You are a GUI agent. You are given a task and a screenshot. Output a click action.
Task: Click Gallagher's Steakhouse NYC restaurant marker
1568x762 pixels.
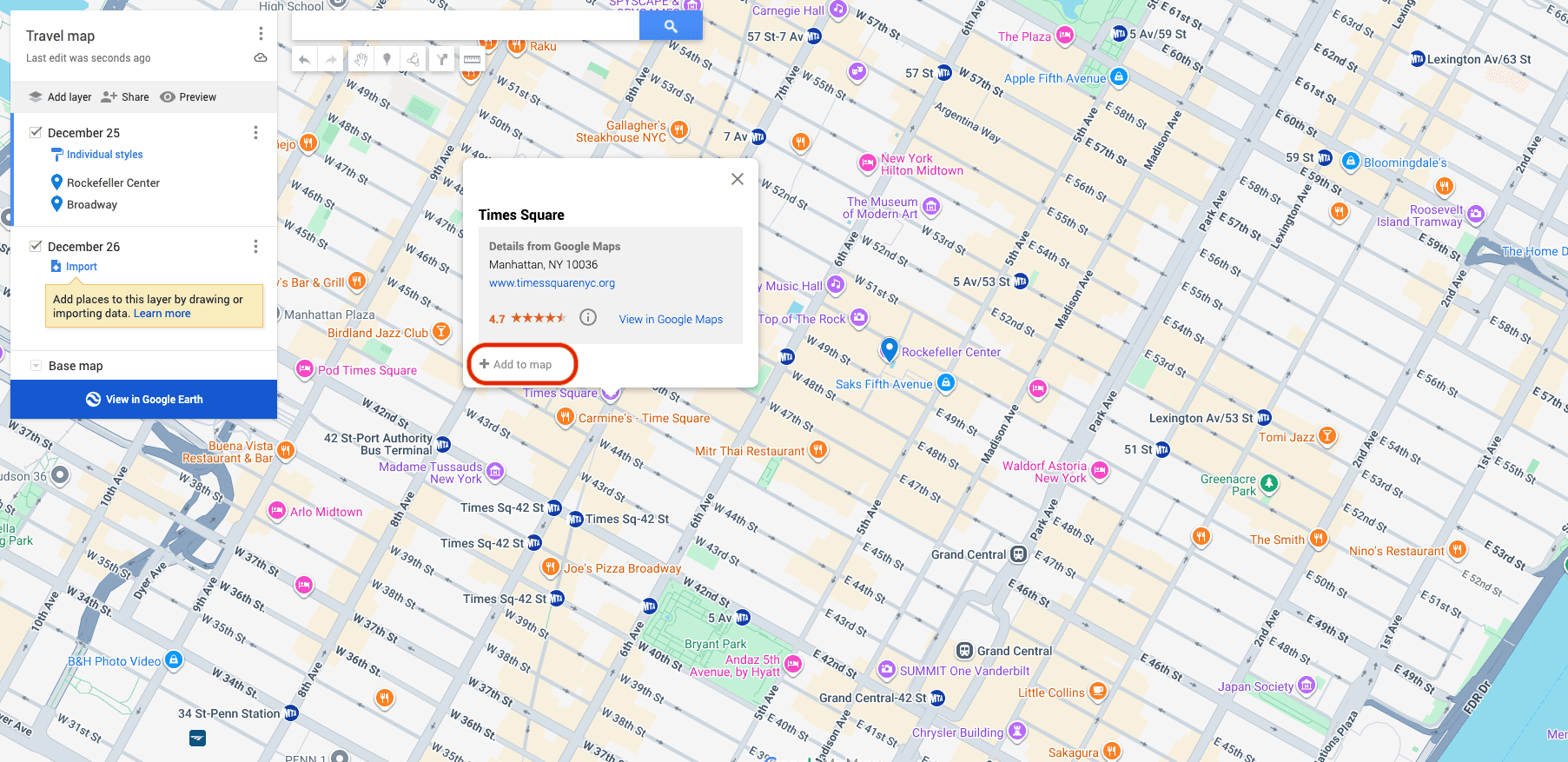pyautogui.click(x=679, y=129)
